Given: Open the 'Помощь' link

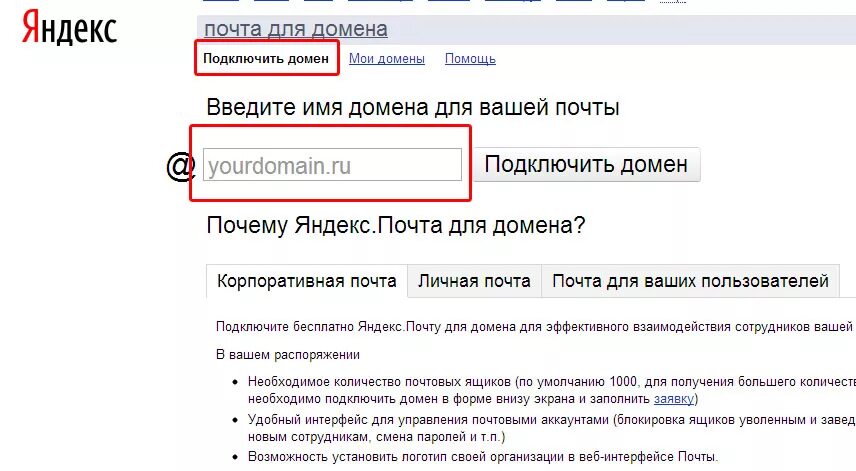Looking at the screenshot, I should [470, 58].
